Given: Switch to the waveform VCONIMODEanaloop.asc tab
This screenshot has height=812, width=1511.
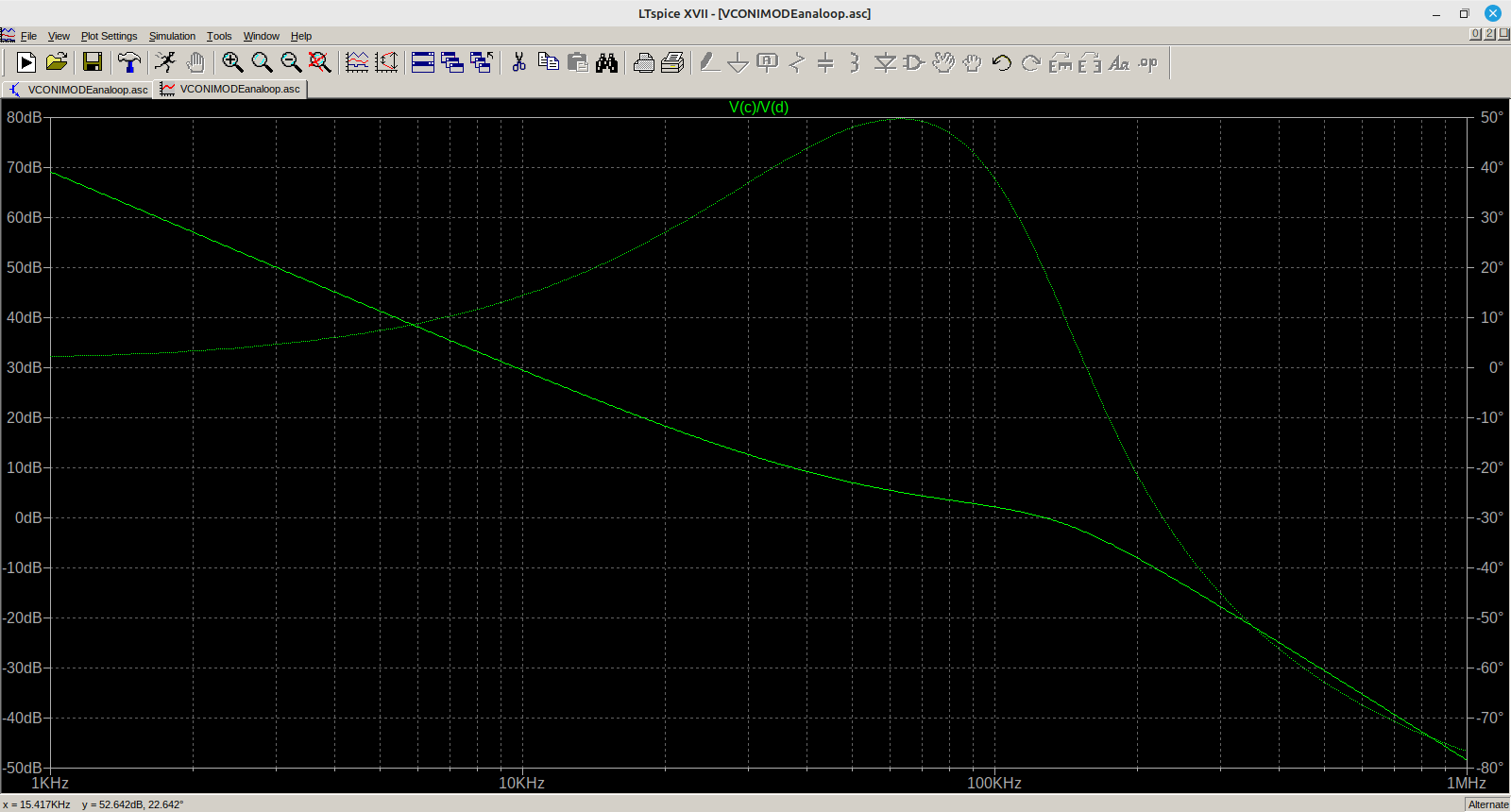Looking at the screenshot, I should (230, 89).
